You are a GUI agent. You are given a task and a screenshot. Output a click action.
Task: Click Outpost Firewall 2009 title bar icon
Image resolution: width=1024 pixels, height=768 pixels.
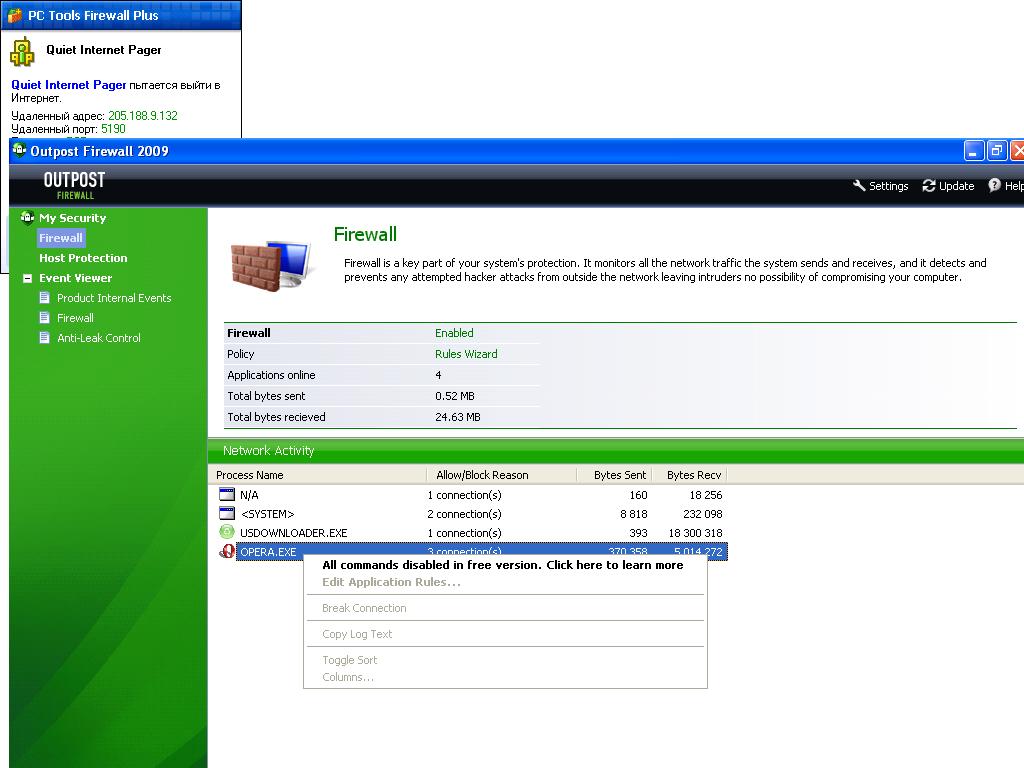(20, 150)
